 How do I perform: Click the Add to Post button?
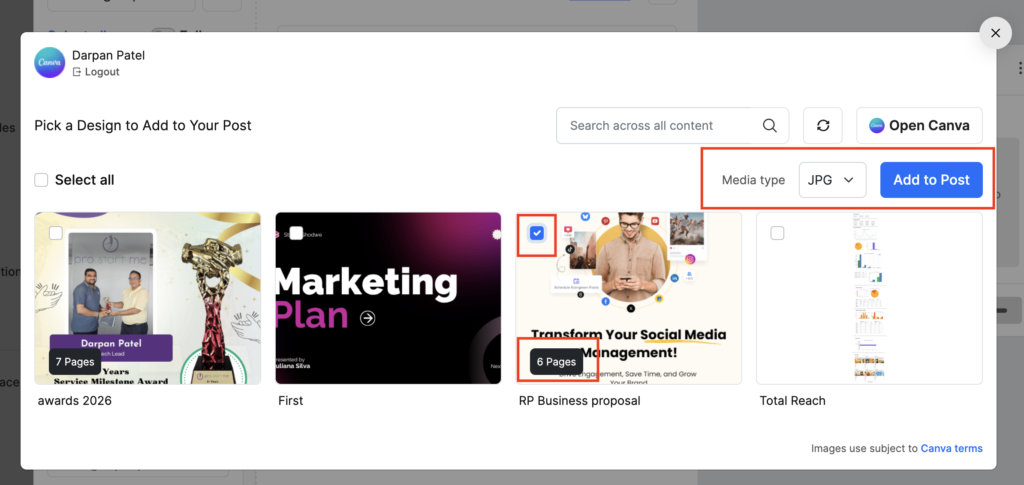coord(931,180)
